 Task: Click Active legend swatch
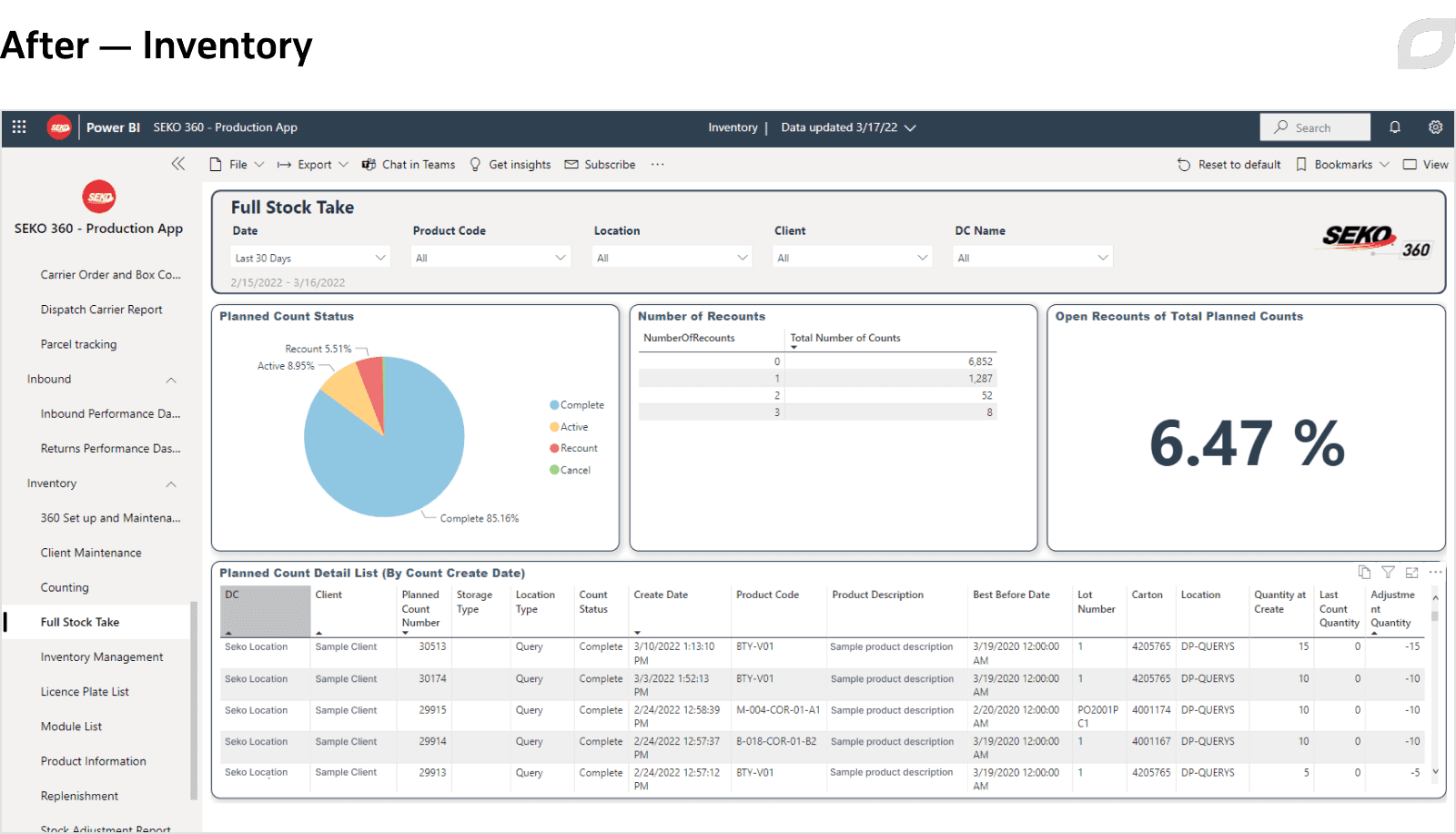tap(554, 427)
